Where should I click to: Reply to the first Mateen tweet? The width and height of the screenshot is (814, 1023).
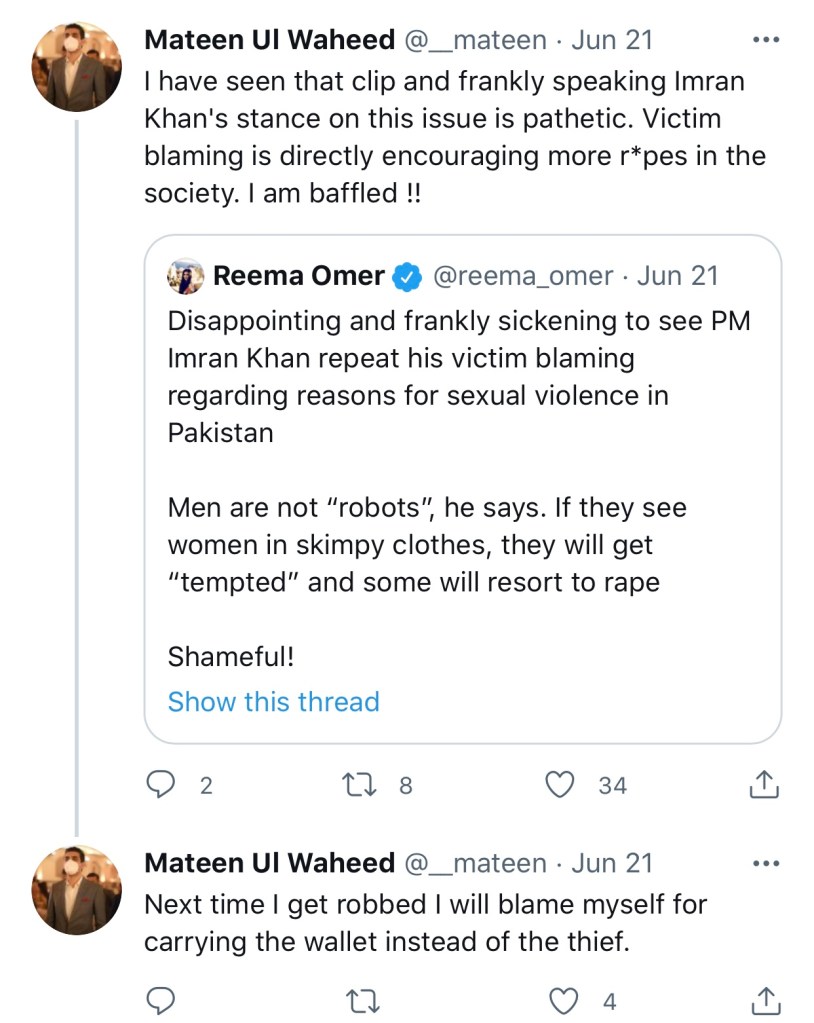pyautogui.click(x=162, y=785)
